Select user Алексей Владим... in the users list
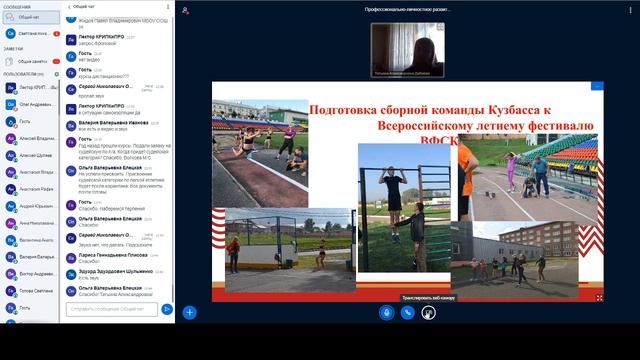Image resolution: width=640 pixels, height=360 pixels. 31,138
